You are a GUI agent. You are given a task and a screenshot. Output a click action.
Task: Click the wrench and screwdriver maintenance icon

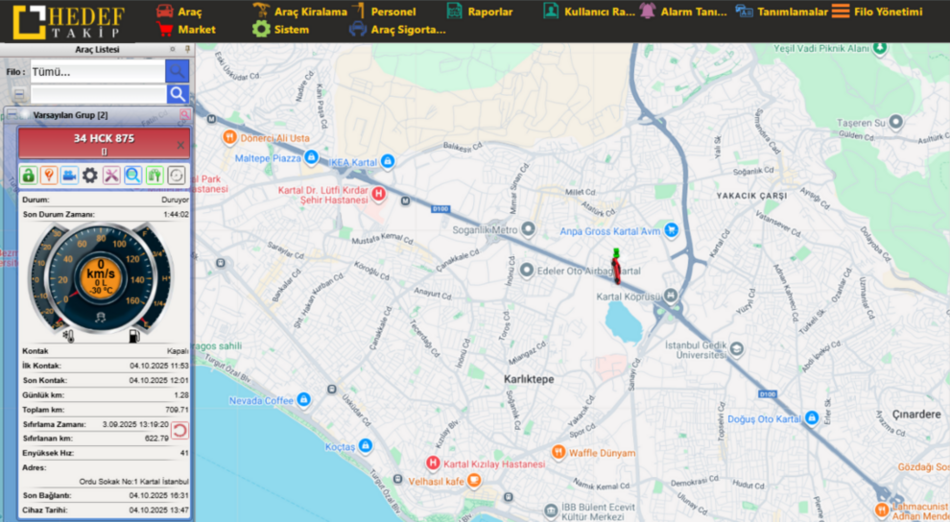(111, 175)
